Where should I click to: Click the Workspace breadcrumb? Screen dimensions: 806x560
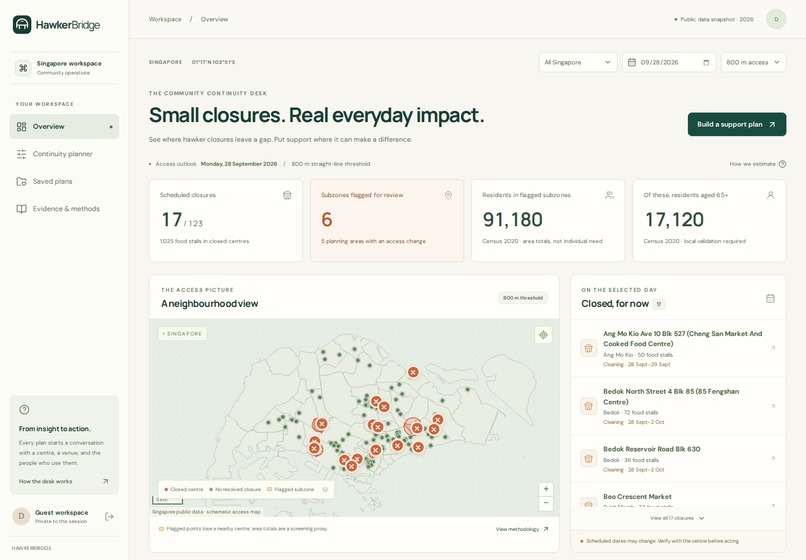pyautogui.click(x=165, y=19)
